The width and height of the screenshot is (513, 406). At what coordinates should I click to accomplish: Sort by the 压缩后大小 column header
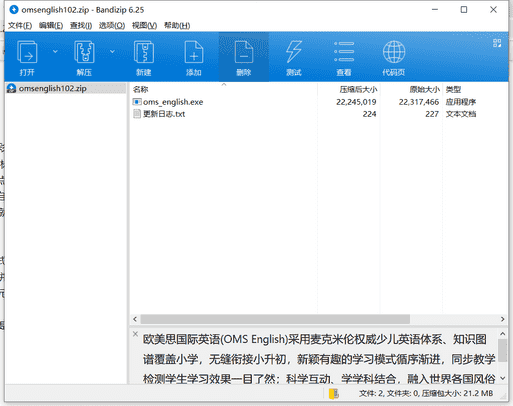point(349,89)
